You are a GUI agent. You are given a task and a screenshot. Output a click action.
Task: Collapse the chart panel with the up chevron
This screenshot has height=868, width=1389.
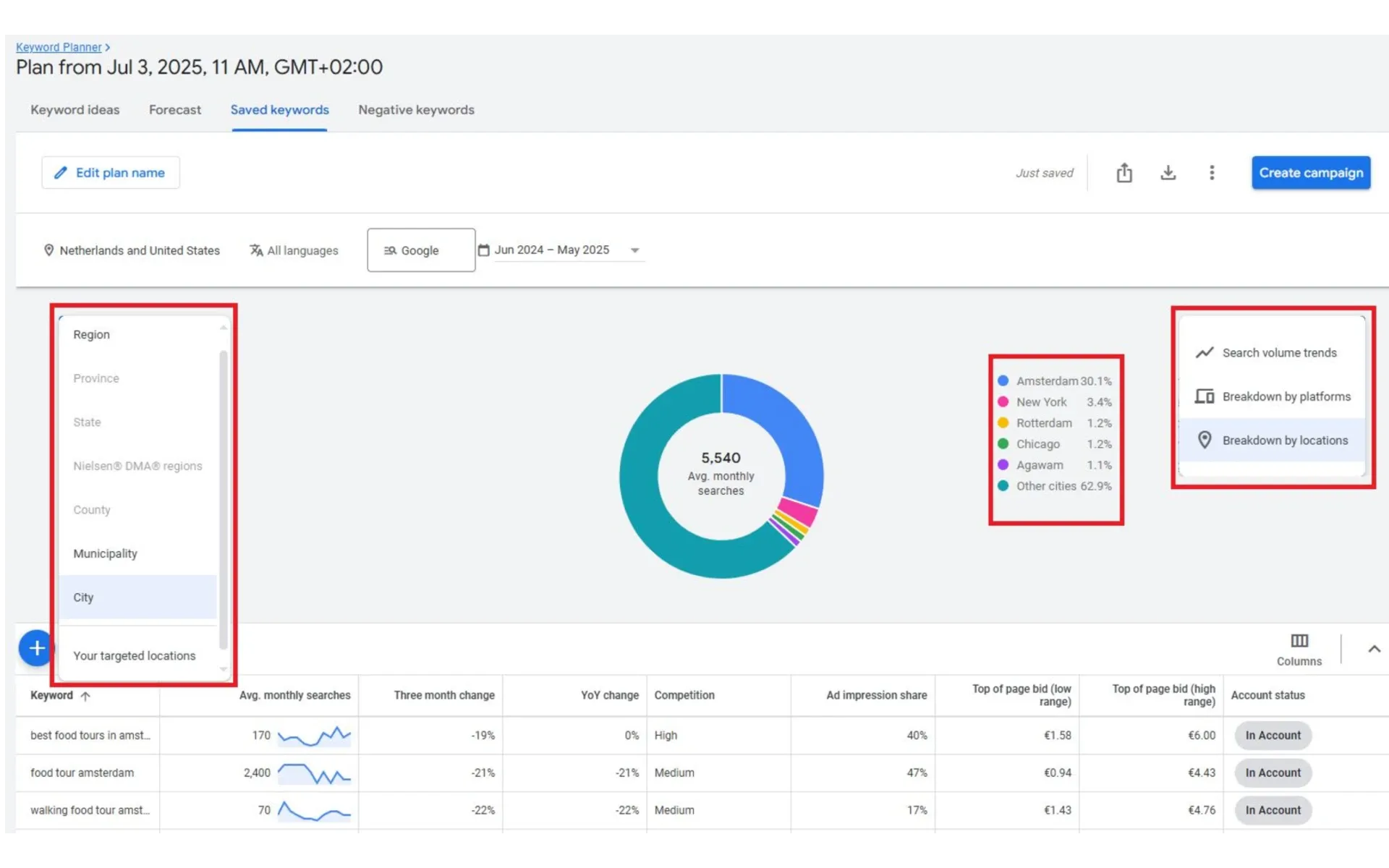tap(1374, 649)
